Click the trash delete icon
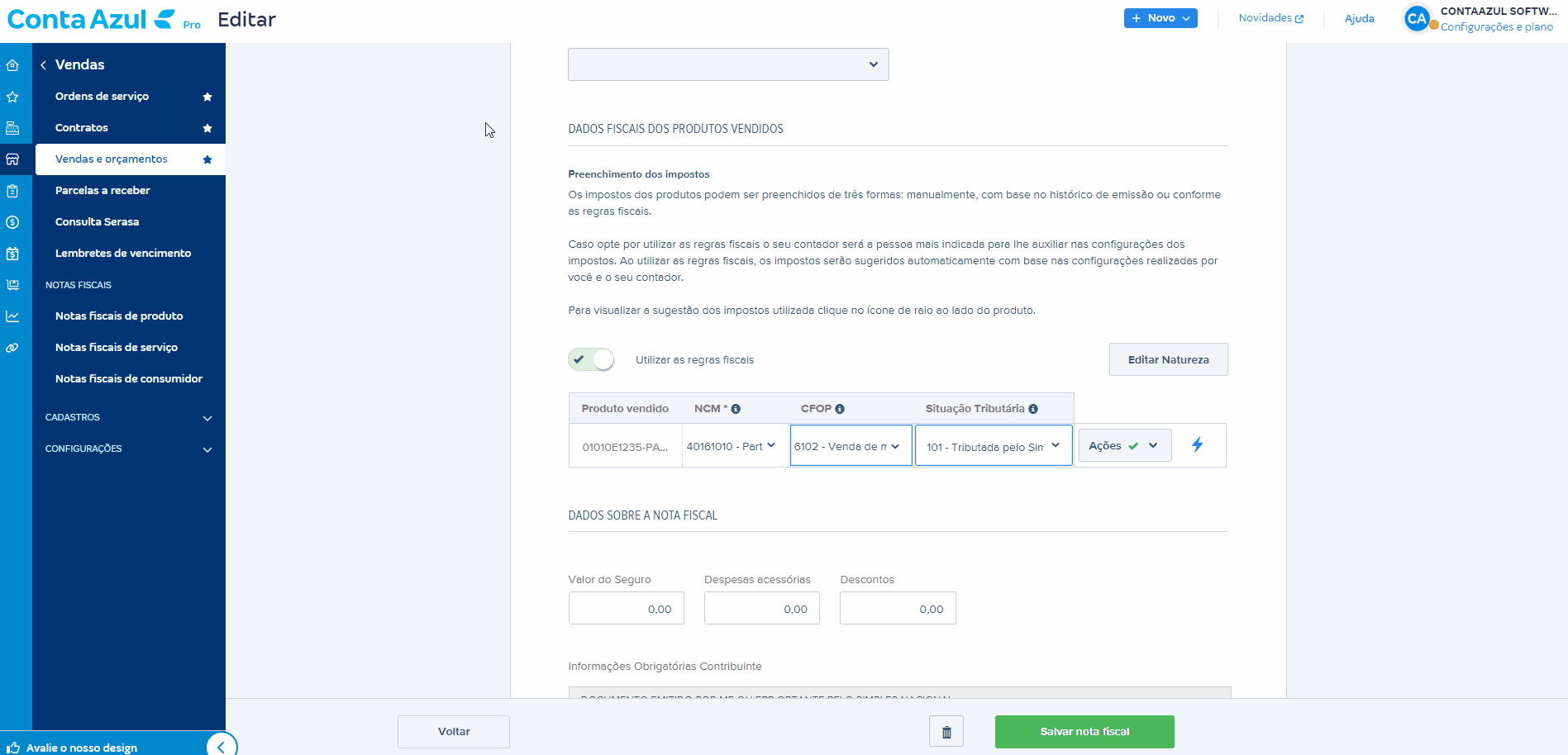This screenshot has height=755, width=1568. pyautogui.click(x=946, y=732)
